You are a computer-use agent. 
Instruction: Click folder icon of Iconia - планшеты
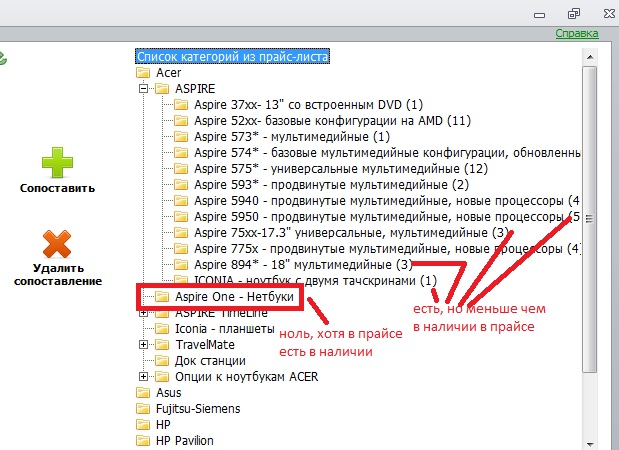pyautogui.click(x=162, y=328)
